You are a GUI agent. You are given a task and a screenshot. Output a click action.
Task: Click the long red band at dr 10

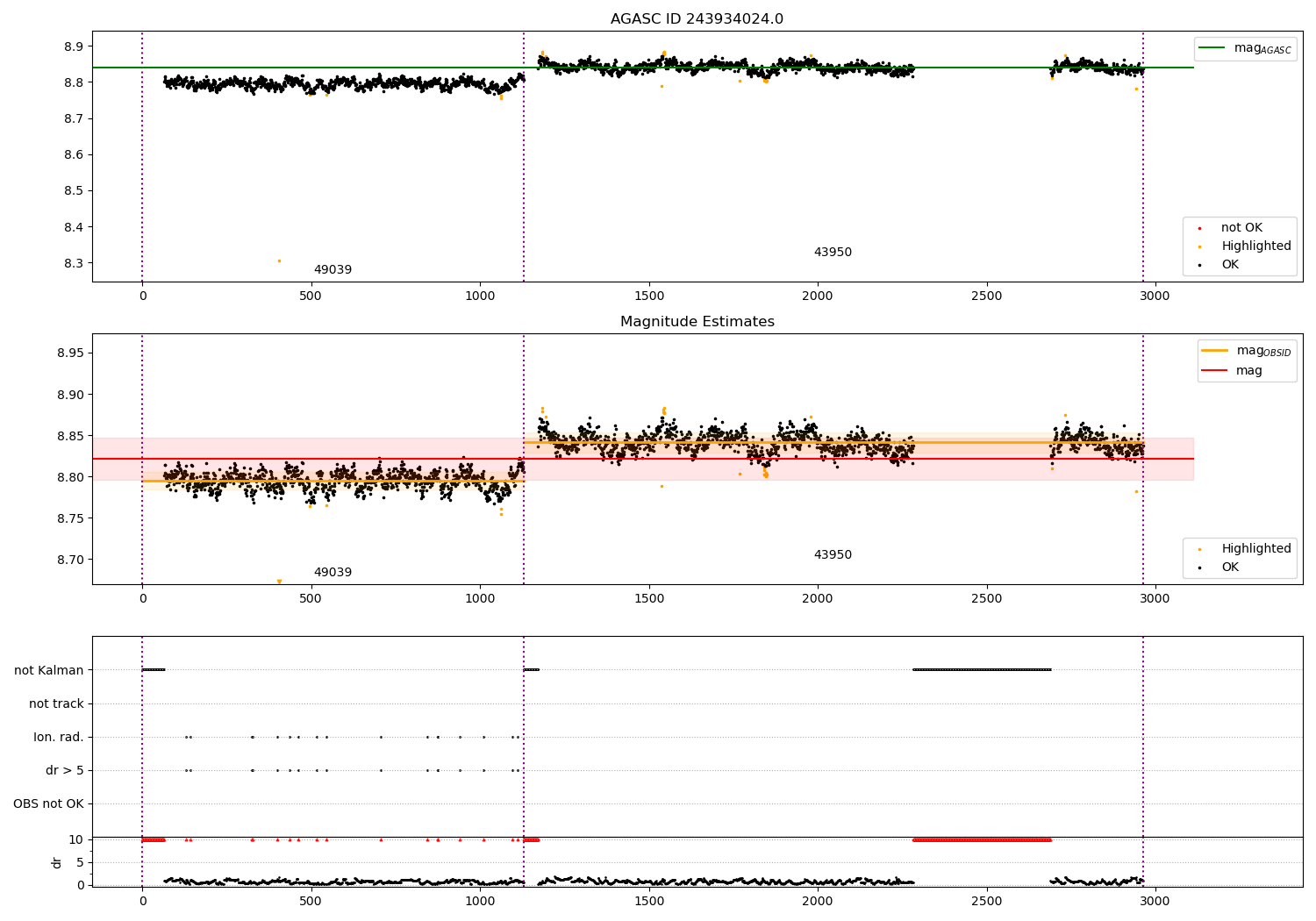tap(982, 839)
